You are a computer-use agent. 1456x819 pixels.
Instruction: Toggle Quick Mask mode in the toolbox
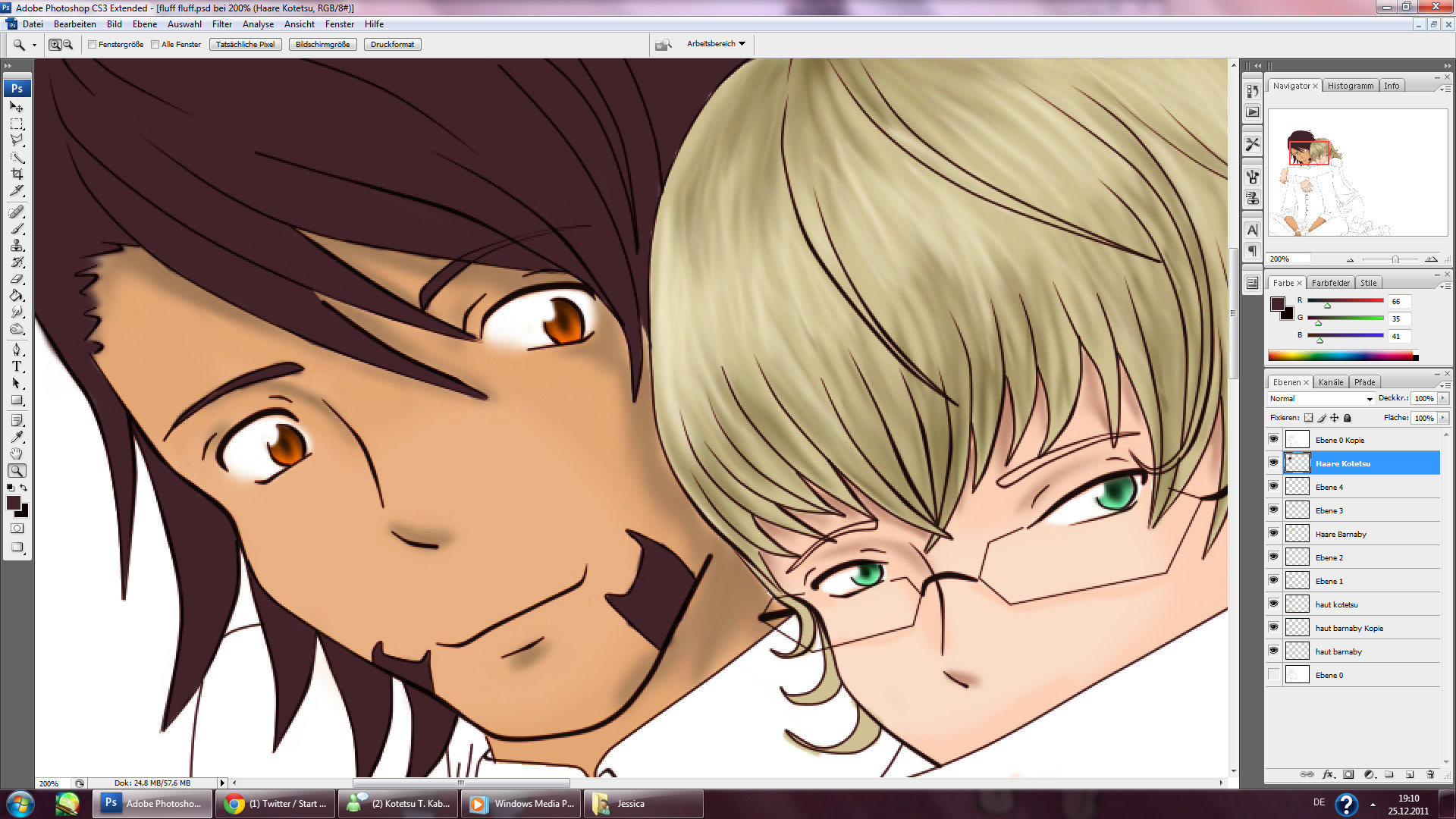[17, 528]
